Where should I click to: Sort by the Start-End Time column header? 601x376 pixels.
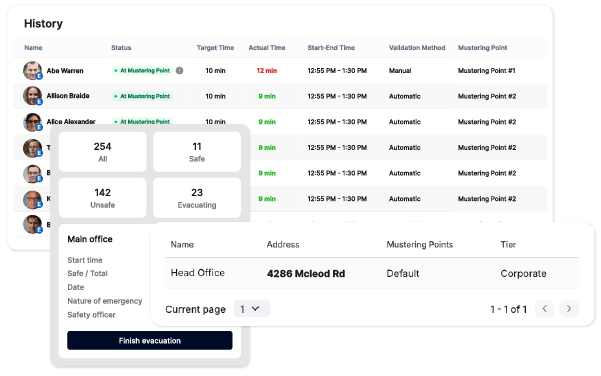tap(331, 48)
